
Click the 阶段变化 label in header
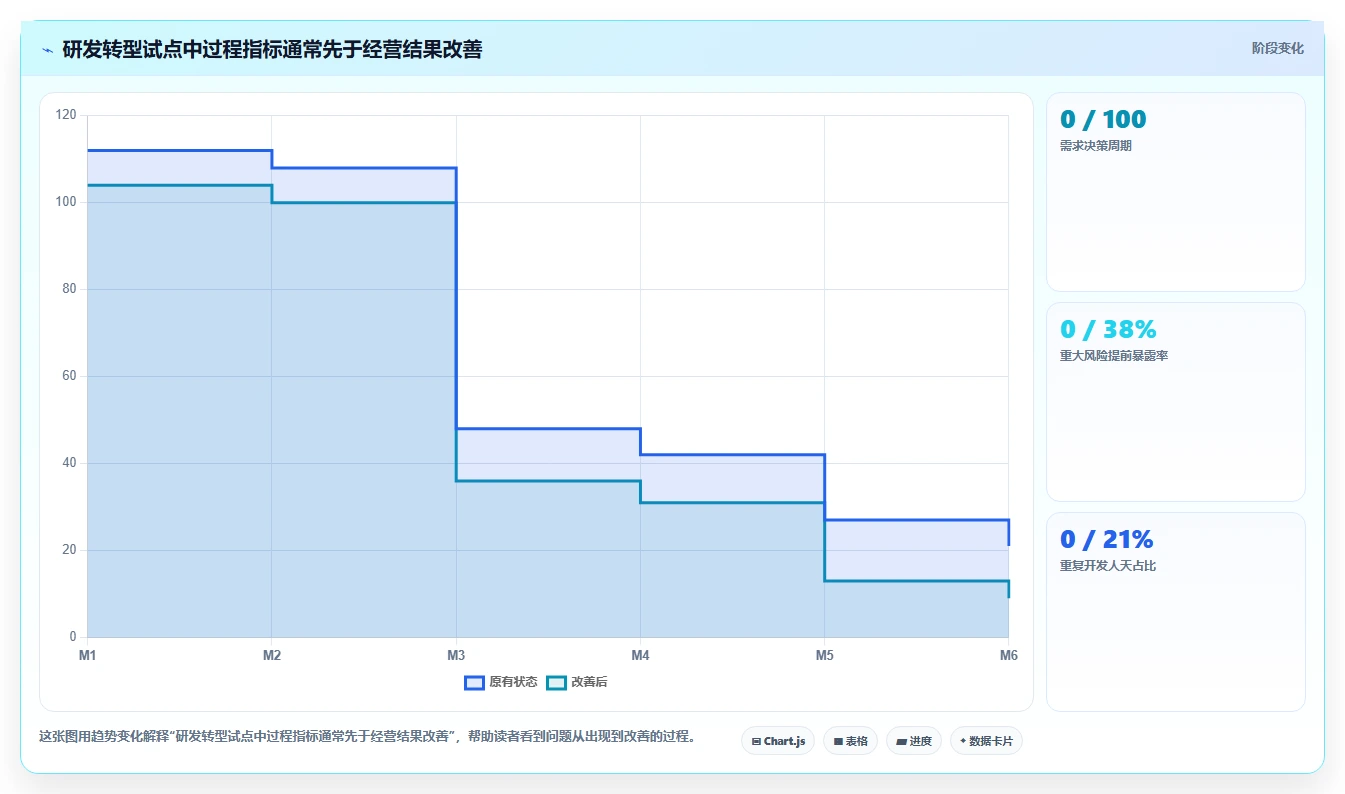pyautogui.click(x=1277, y=48)
